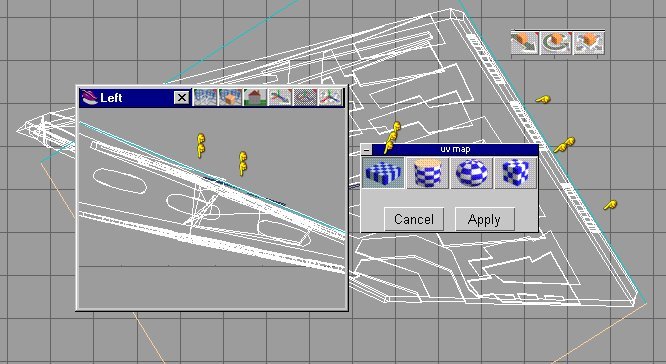Activate the object move tool
Viewport: 666px width, 364px height.
point(525,43)
